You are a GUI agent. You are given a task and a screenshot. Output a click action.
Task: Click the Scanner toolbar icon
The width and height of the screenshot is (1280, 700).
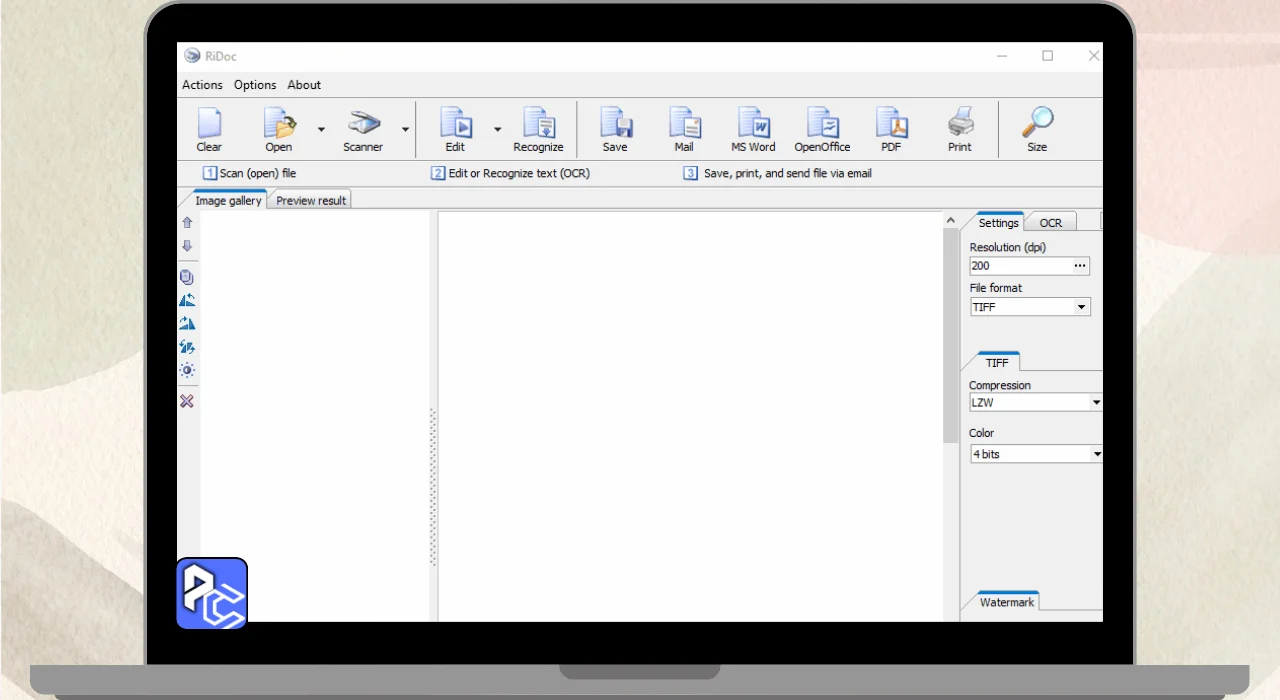[363, 130]
